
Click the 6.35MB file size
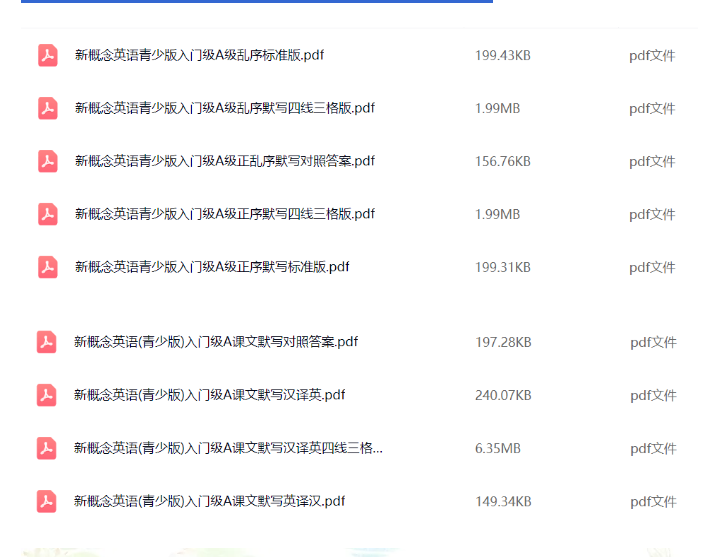(498, 449)
